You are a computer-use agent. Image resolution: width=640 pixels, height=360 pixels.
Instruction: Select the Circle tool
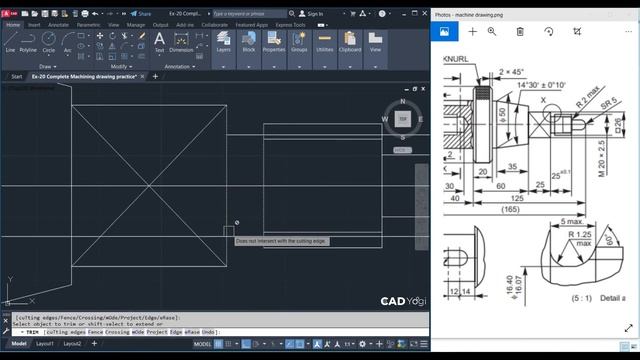tap(49, 42)
